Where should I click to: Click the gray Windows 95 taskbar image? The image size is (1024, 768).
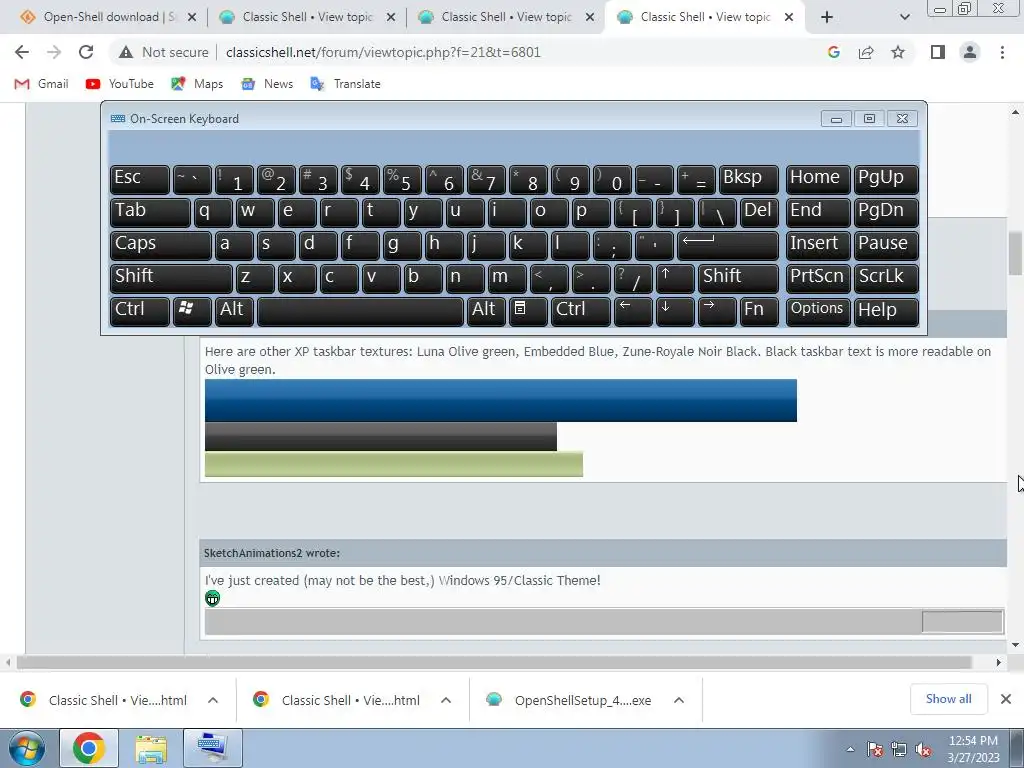click(x=604, y=621)
